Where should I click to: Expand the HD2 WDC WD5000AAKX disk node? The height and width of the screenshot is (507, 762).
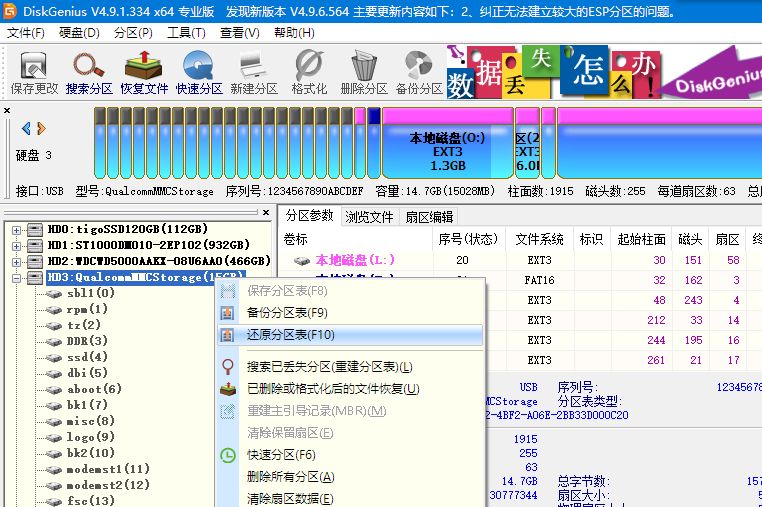click(x=17, y=262)
